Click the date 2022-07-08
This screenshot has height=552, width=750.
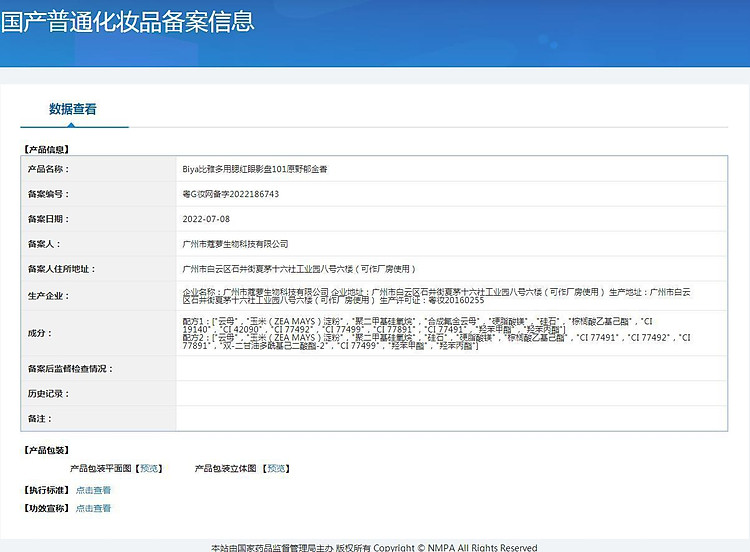[x=206, y=219]
